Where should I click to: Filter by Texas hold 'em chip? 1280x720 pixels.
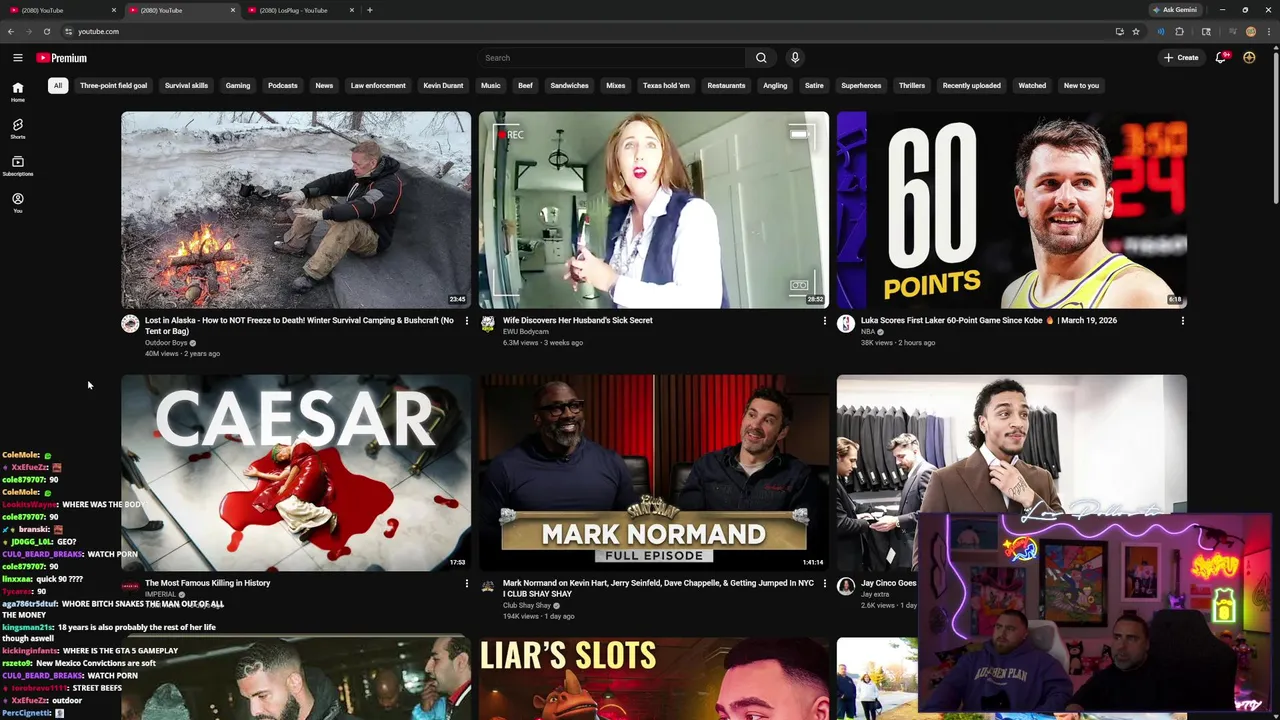666,85
